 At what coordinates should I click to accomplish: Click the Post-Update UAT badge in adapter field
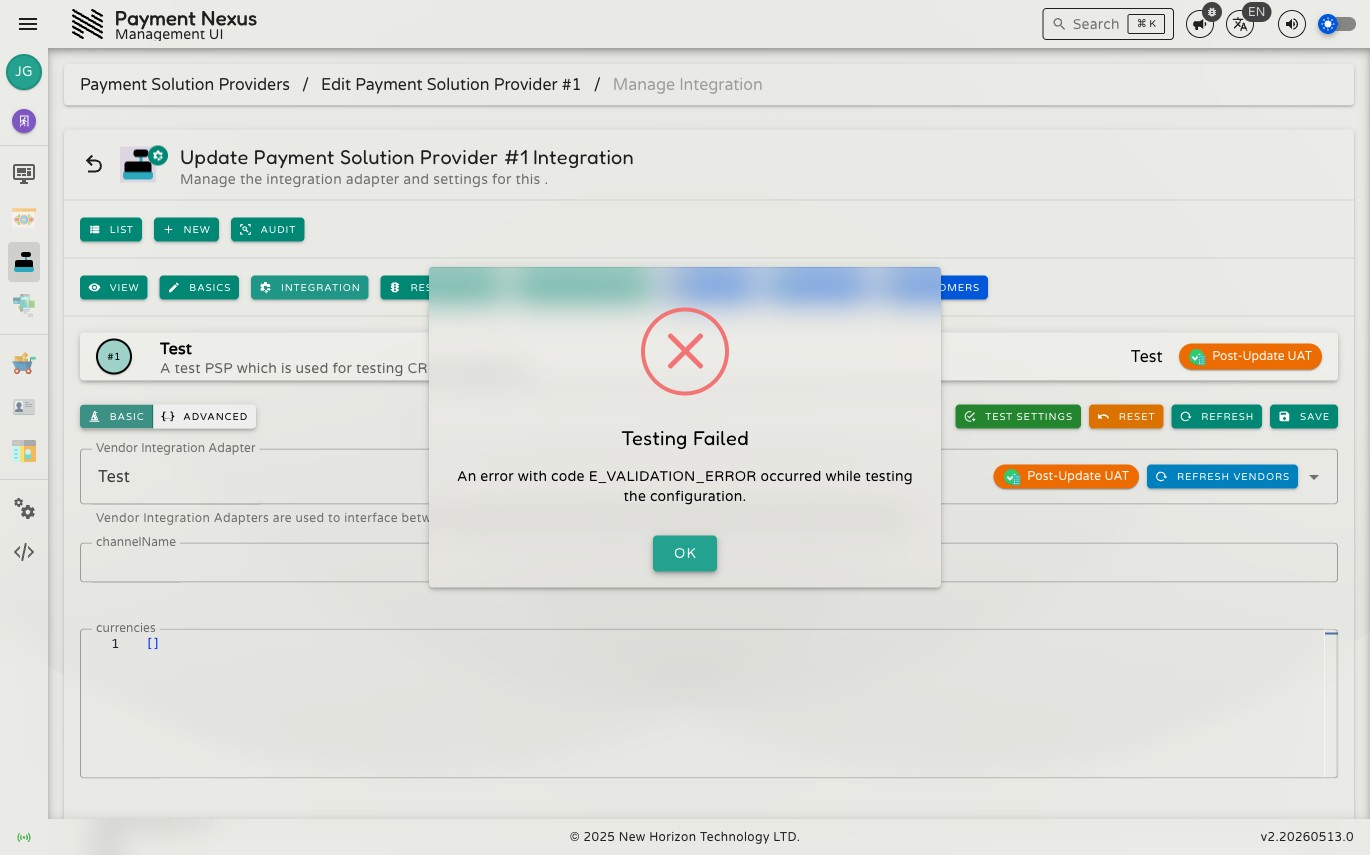pos(1066,477)
